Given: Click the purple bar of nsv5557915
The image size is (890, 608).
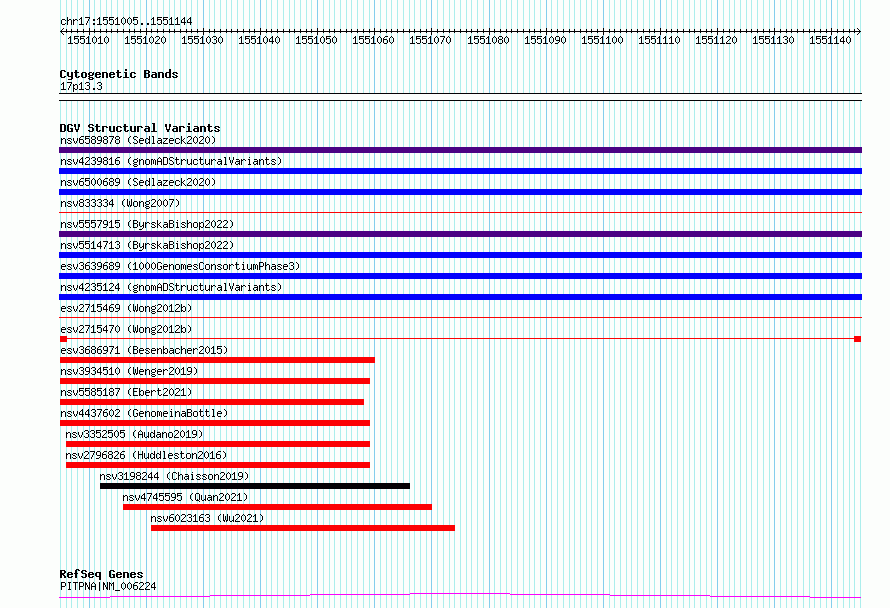Looking at the screenshot, I should pos(460,234).
